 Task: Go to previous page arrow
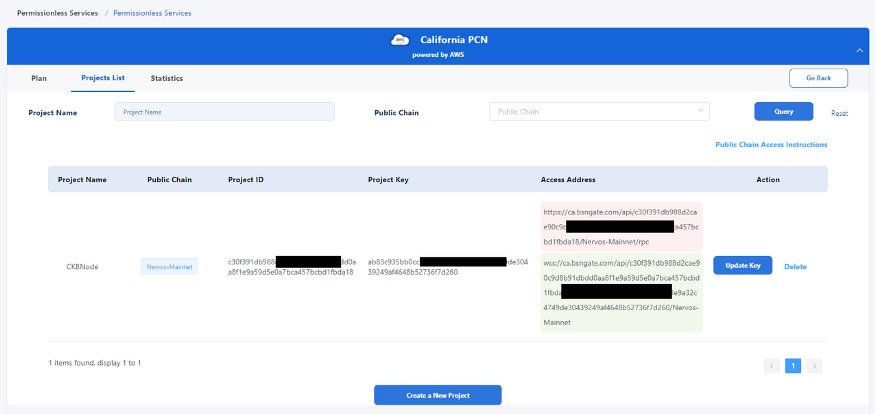point(772,365)
